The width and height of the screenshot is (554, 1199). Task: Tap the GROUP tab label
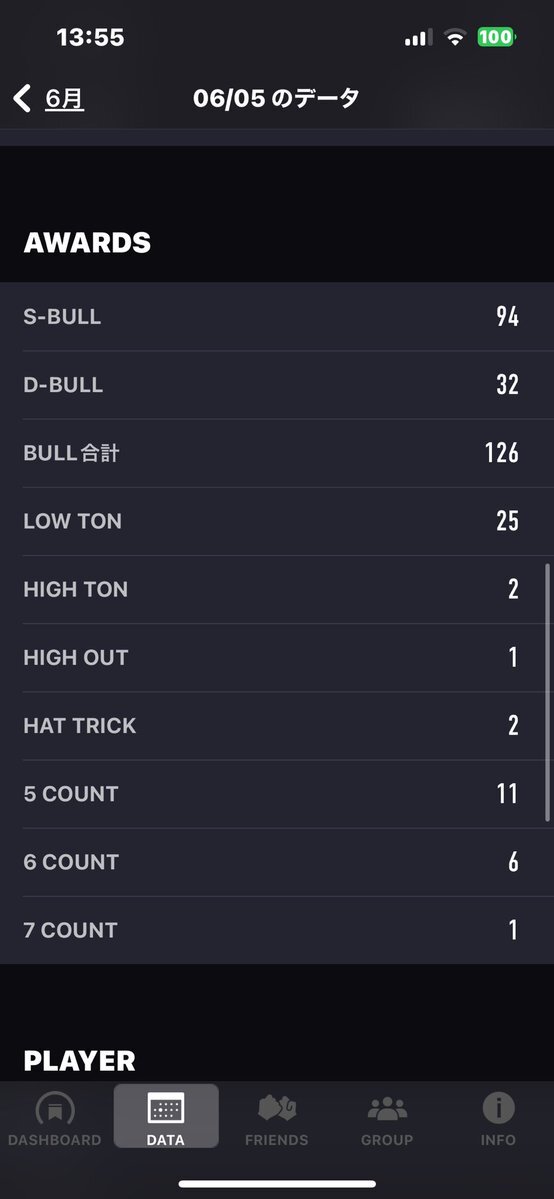click(387, 1139)
